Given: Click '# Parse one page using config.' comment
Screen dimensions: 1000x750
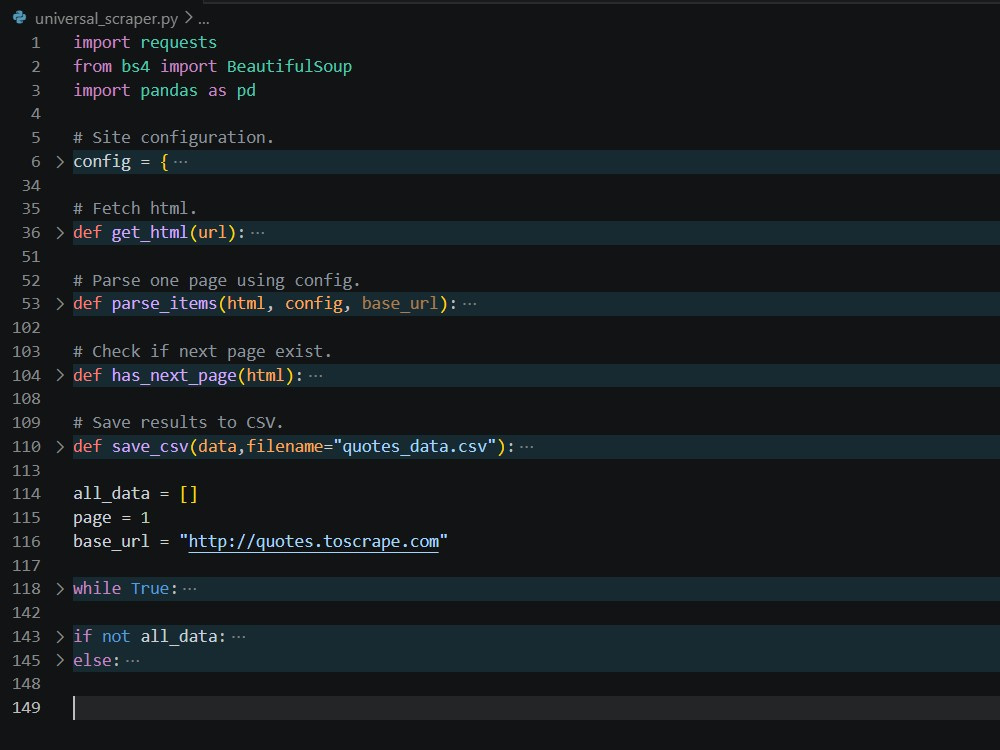Looking at the screenshot, I should (217, 281).
